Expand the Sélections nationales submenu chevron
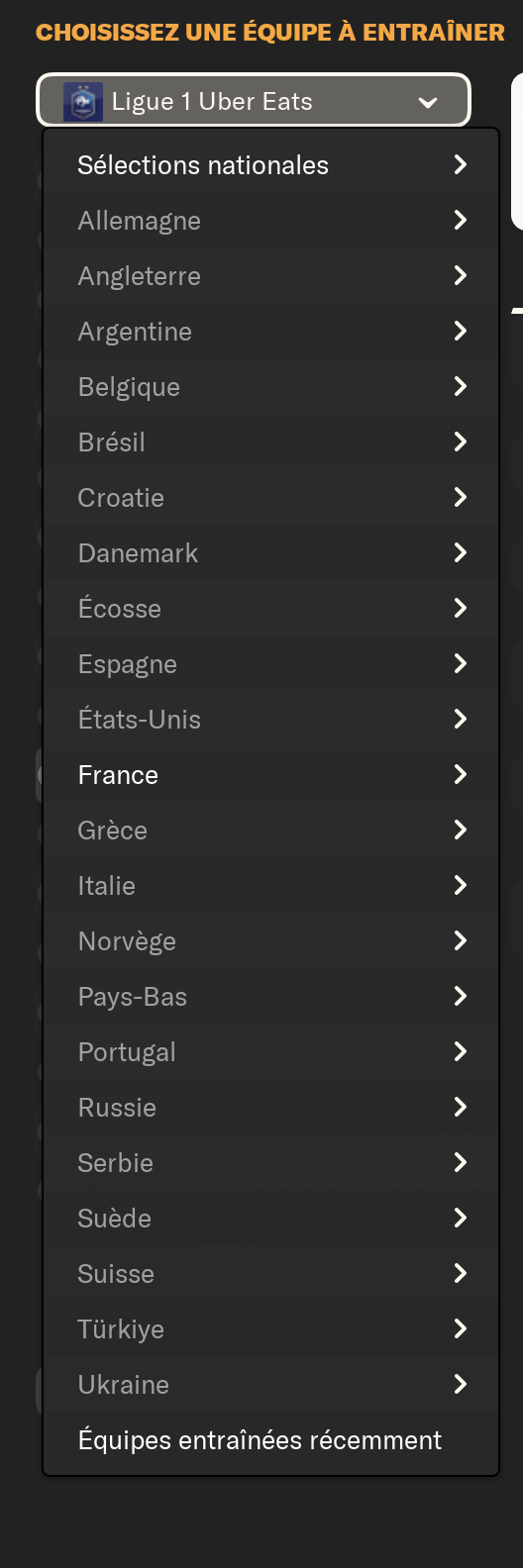The width and height of the screenshot is (523, 1568). pos(460,164)
